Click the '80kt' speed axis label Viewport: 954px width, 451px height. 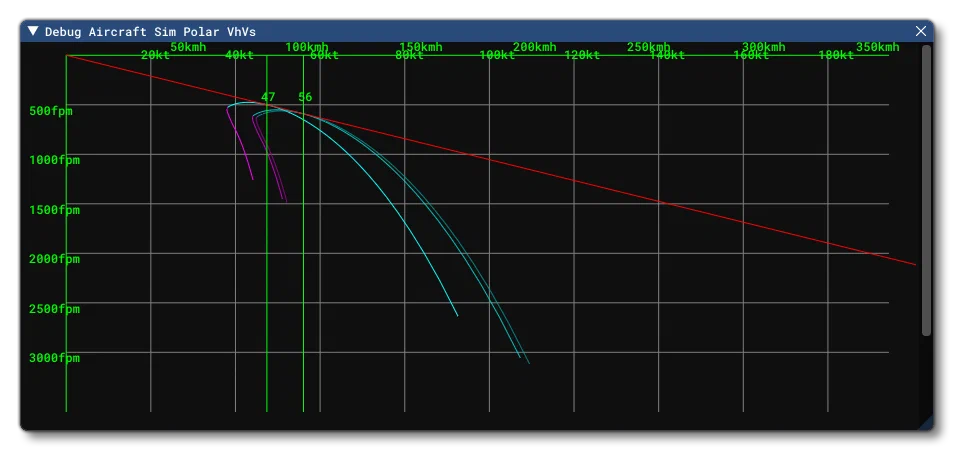point(409,55)
